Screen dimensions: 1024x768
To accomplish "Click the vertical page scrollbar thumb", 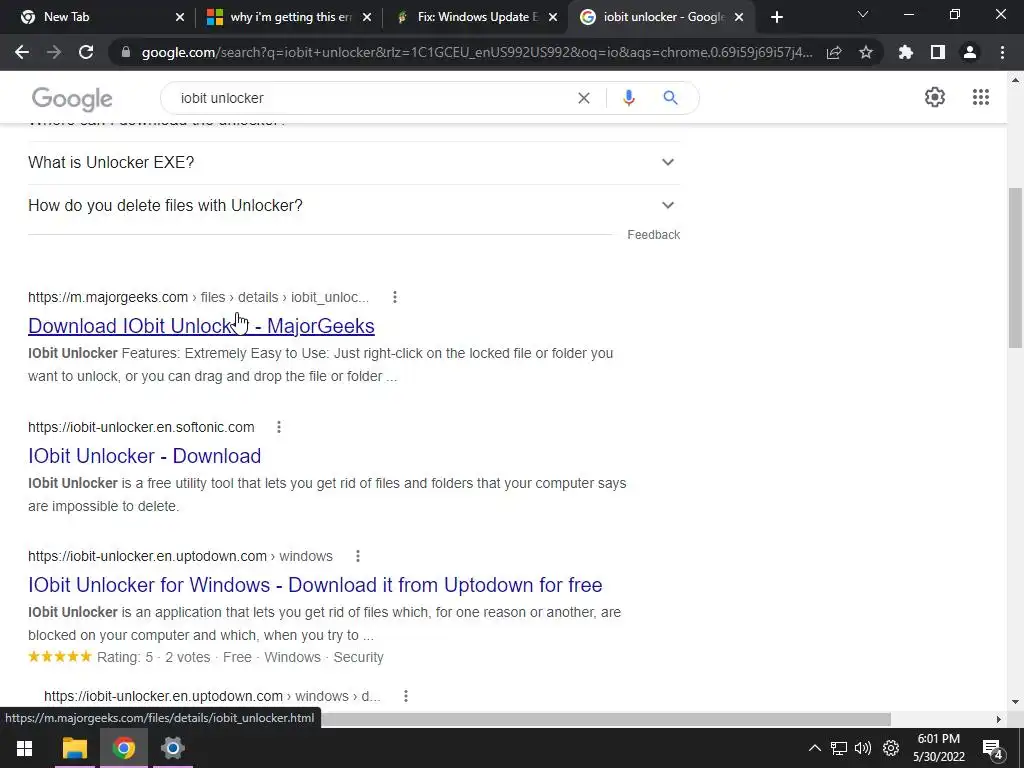I will tap(1015, 268).
